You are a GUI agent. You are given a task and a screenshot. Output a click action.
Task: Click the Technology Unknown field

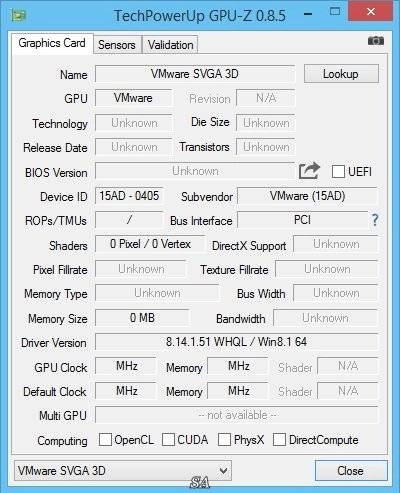point(133,123)
